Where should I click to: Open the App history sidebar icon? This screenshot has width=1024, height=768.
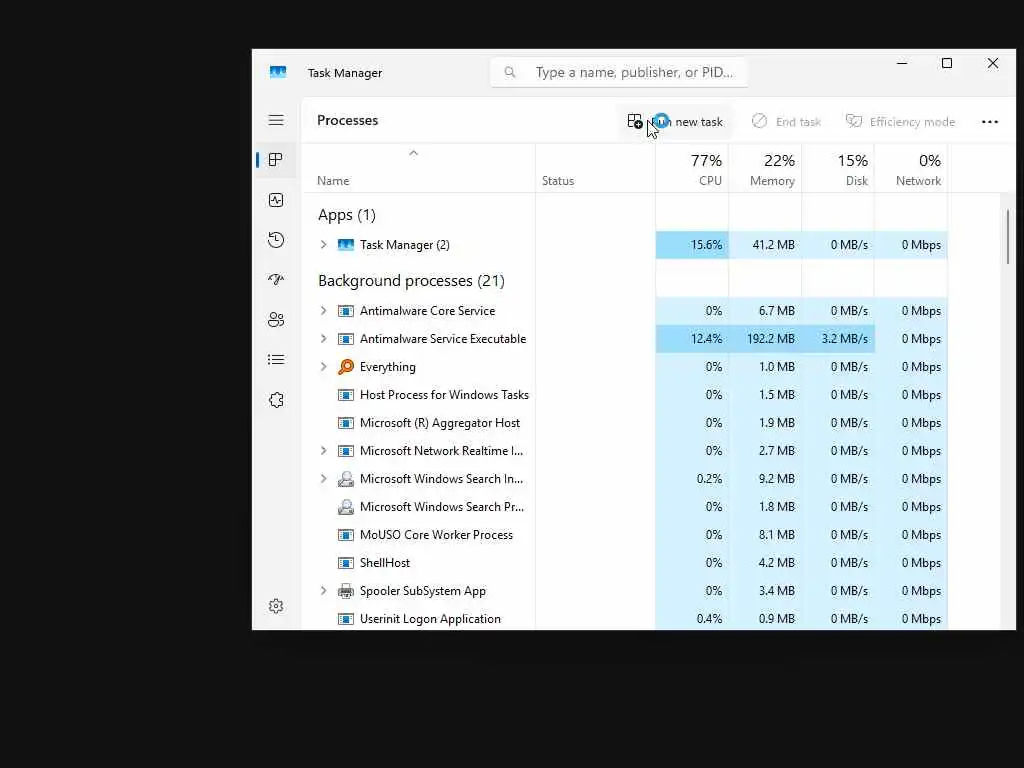click(x=276, y=240)
